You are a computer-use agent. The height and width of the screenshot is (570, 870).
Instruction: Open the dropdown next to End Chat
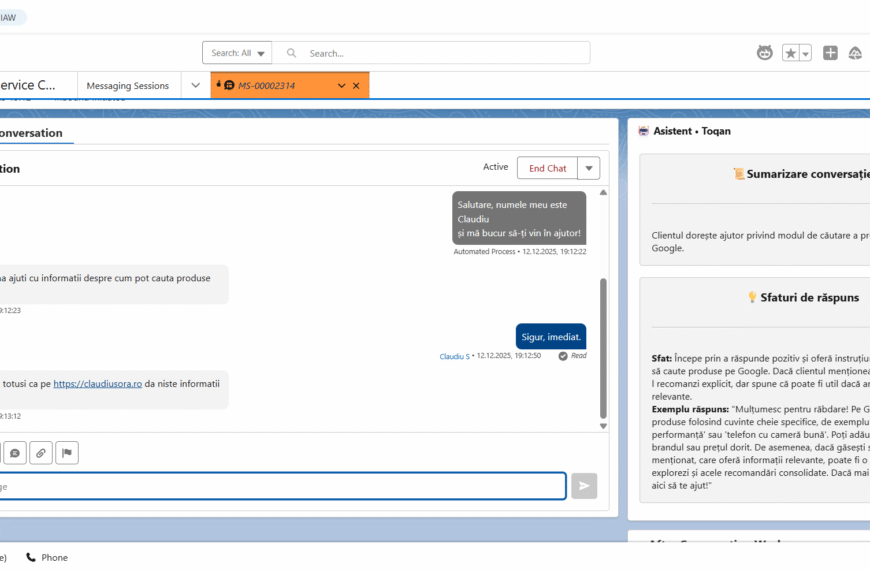[589, 168]
